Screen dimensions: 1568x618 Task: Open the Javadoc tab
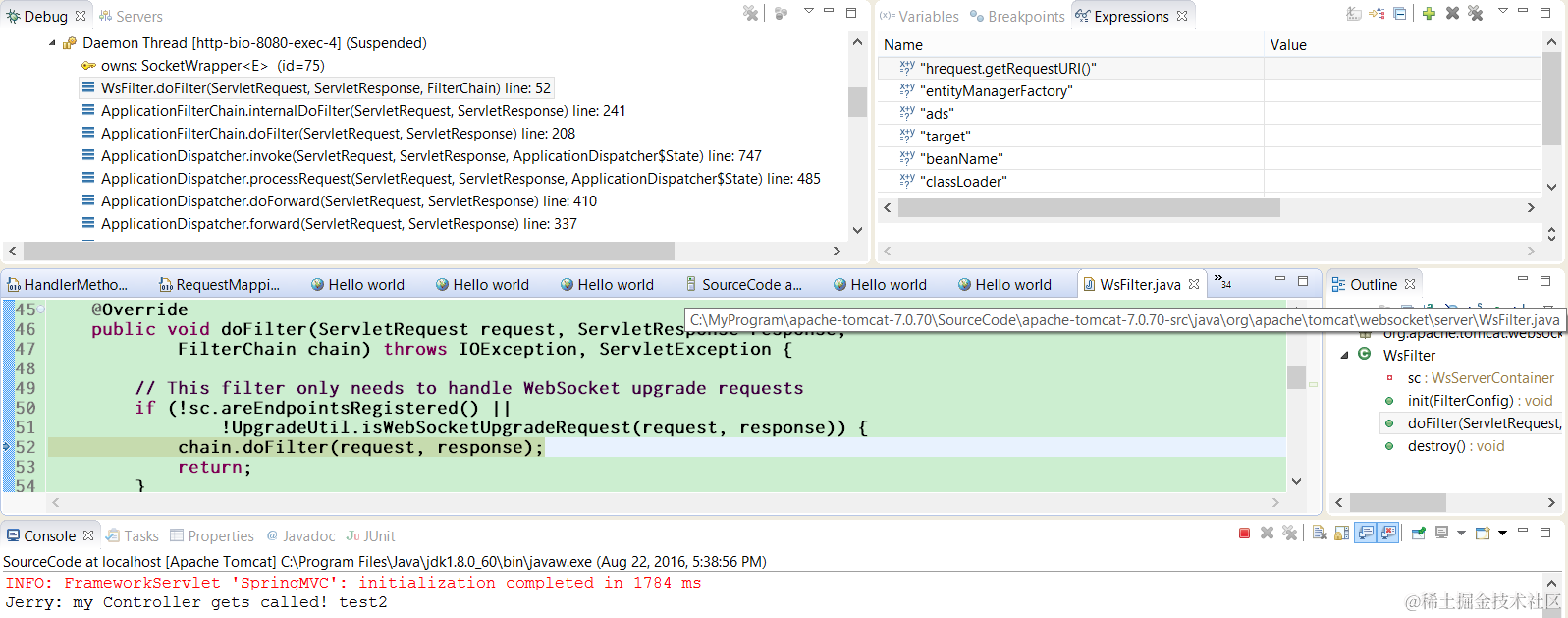(x=300, y=536)
